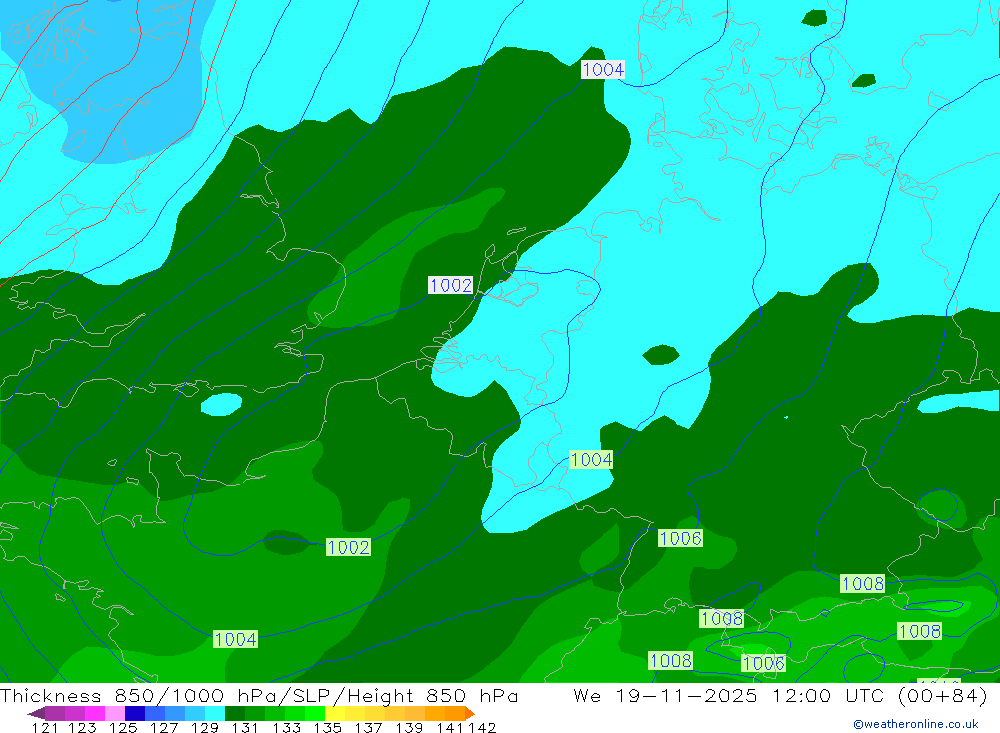Select the dark navy blue legend swatch

135,713
